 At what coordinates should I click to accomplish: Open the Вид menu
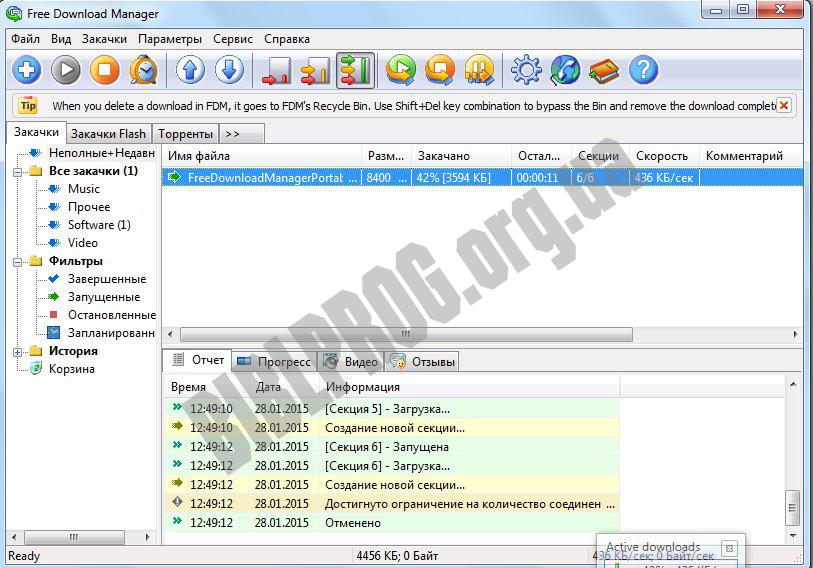(x=61, y=39)
